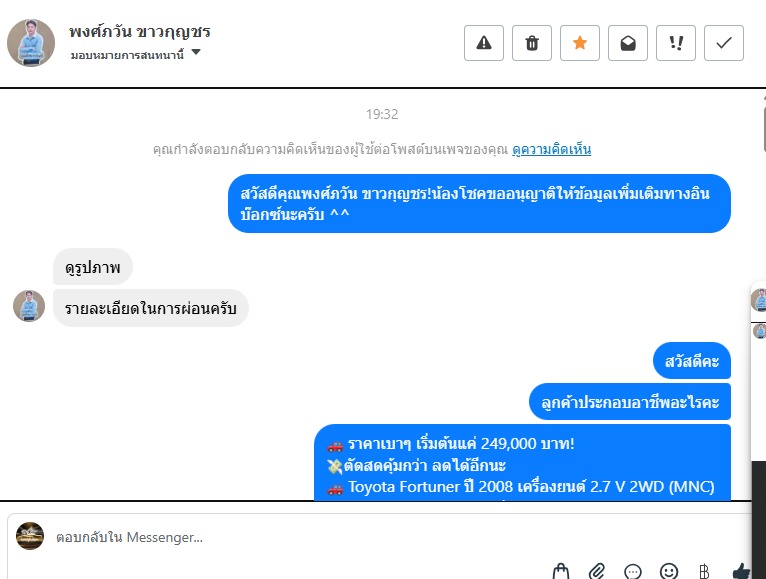Toggle the orange star follow-up flag

[x=579, y=43]
